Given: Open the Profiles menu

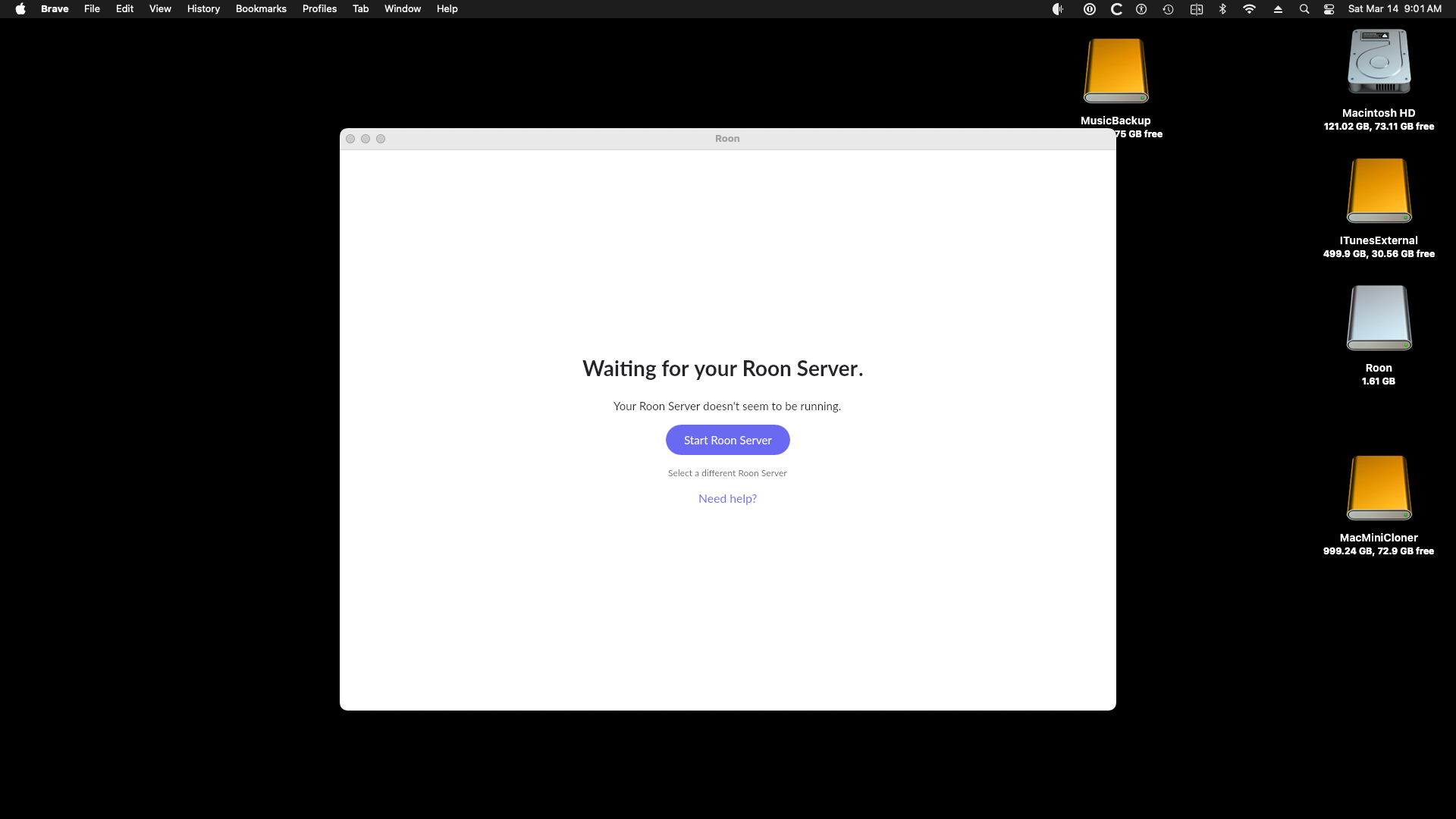Looking at the screenshot, I should click(x=319, y=9).
